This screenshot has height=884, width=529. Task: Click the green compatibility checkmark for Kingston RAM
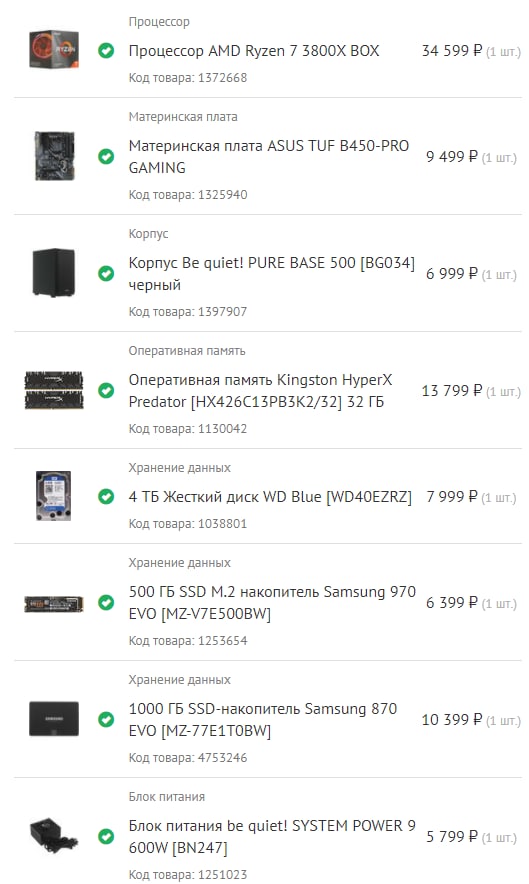[106, 390]
